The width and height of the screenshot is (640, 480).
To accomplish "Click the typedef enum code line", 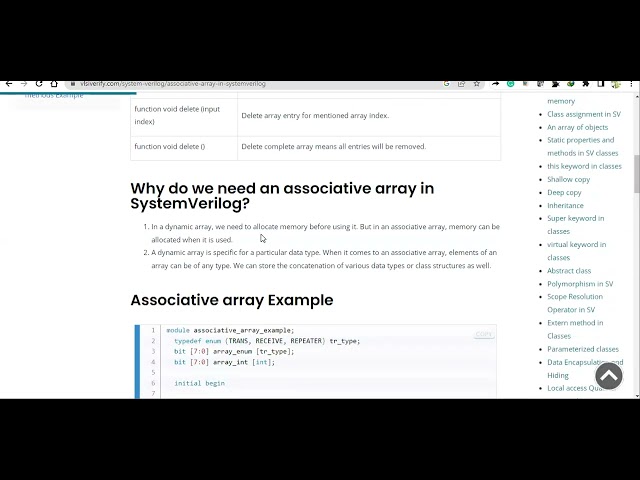I will click(267, 341).
